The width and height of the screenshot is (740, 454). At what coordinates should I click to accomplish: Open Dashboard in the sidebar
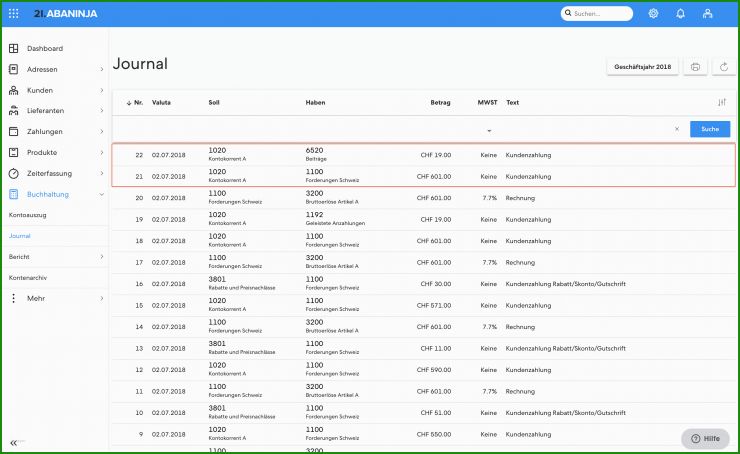[x=45, y=48]
